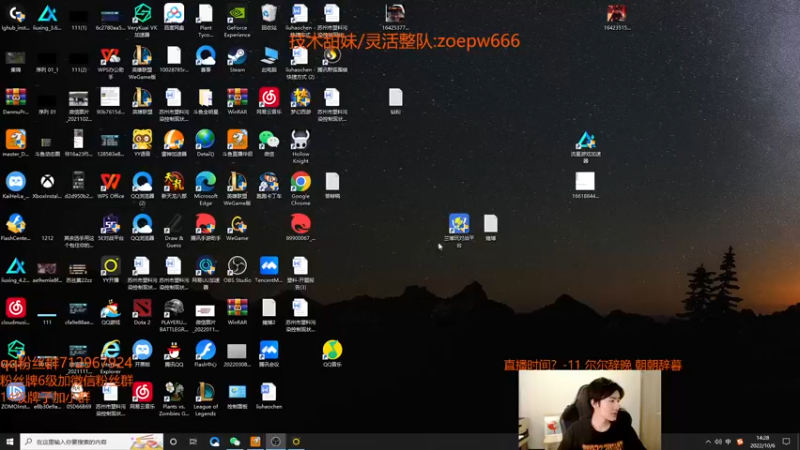Open the Baidu Netdisk cloud shortcut
This screenshot has width=800, height=450.
click(173, 17)
